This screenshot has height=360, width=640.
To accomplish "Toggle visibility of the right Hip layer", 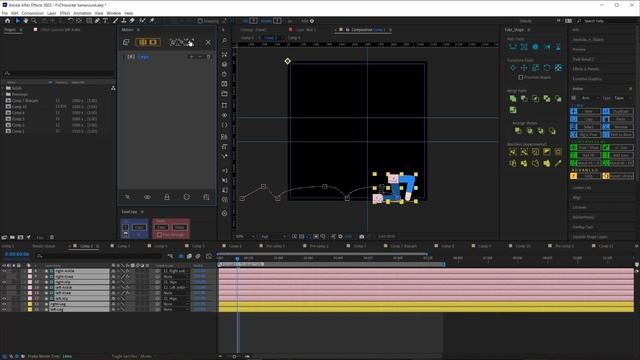I will tap(4, 282).
